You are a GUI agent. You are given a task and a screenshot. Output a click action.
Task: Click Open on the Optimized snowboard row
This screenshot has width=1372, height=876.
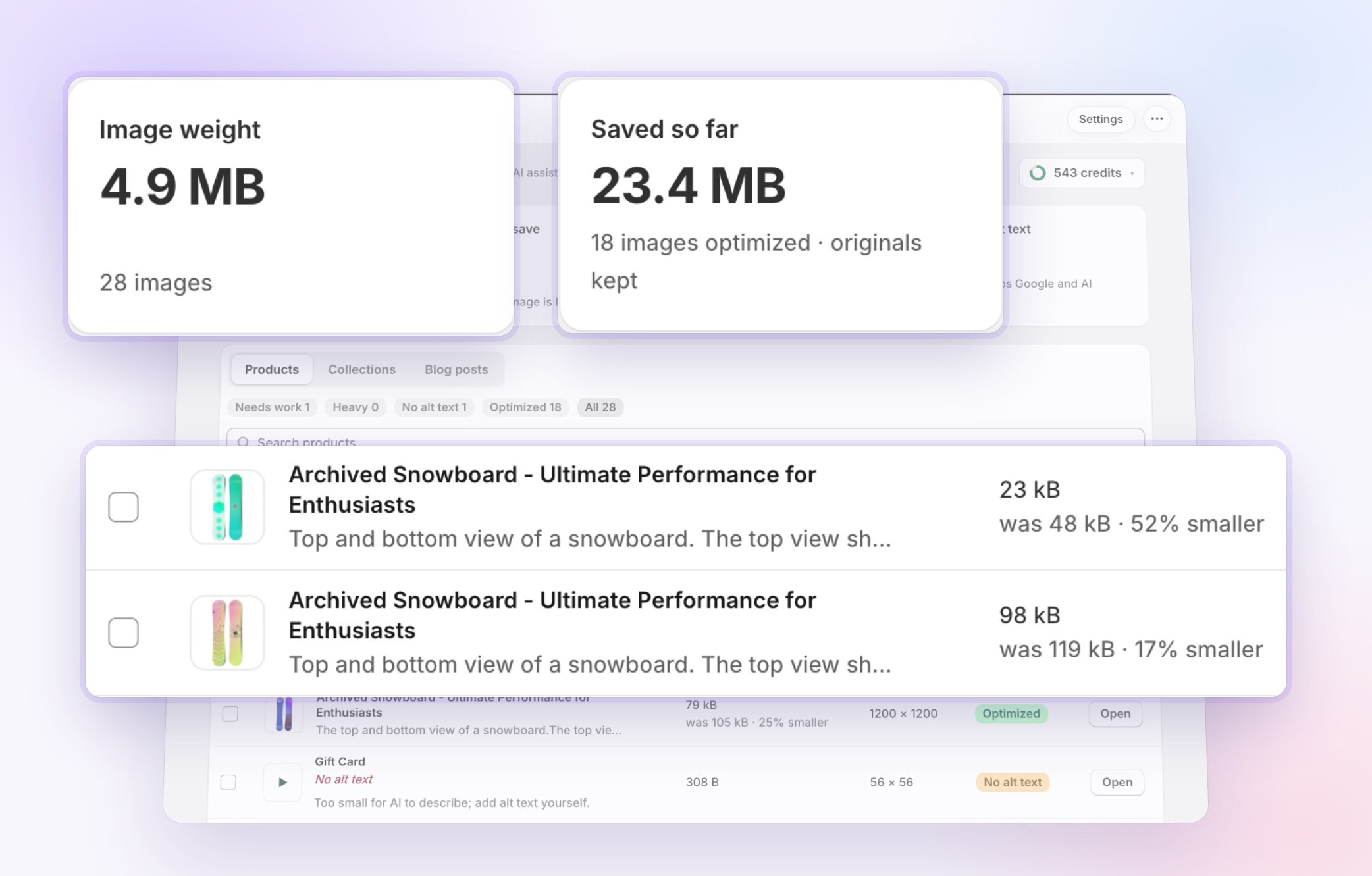tap(1115, 713)
